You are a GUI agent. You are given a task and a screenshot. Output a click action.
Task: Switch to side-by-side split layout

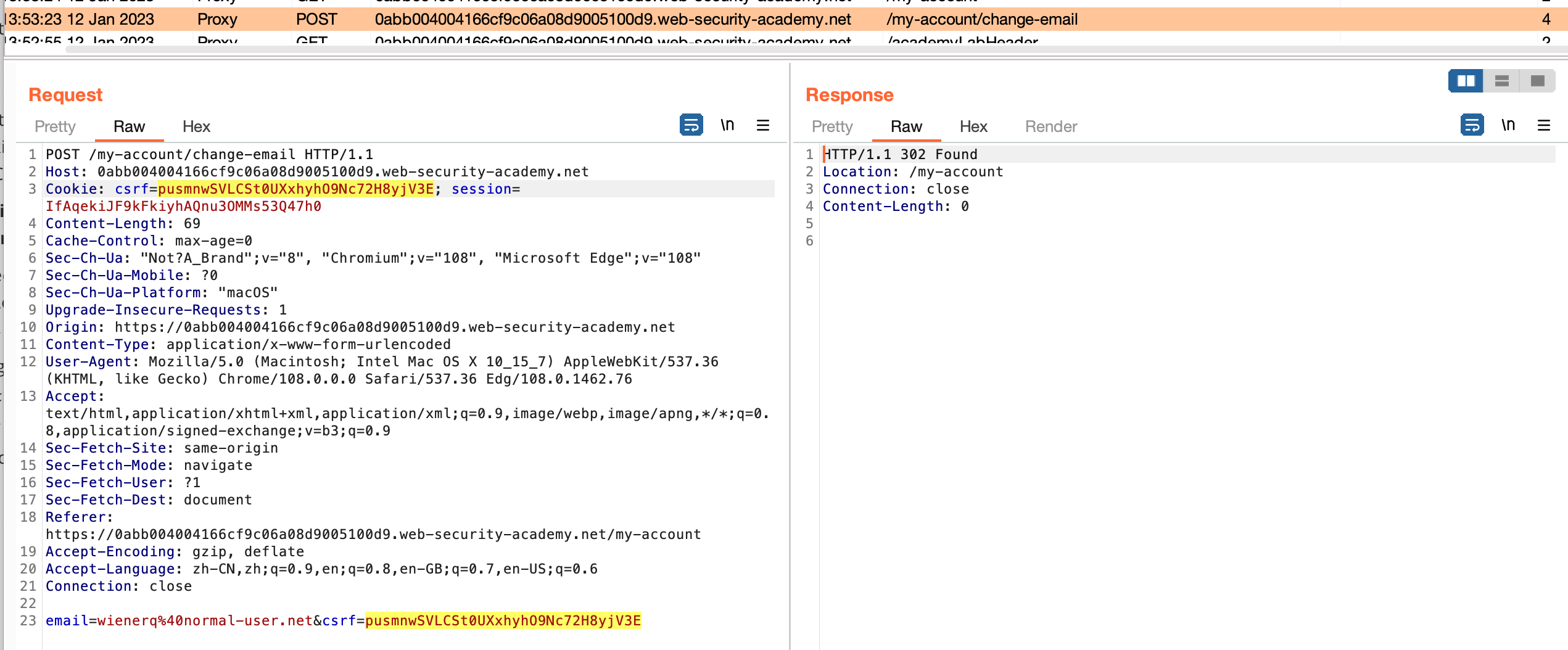1466,81
